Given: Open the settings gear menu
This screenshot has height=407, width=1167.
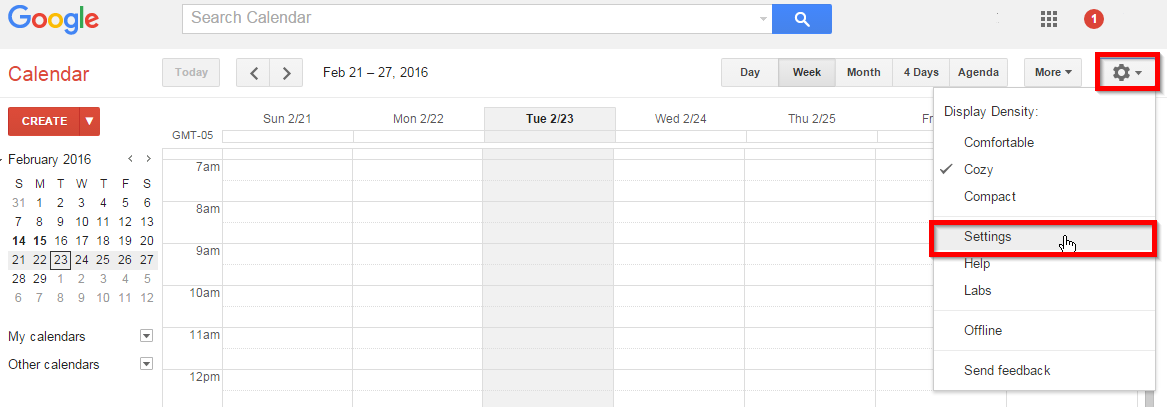Looking at the screenshot, I should point(1127,72).
